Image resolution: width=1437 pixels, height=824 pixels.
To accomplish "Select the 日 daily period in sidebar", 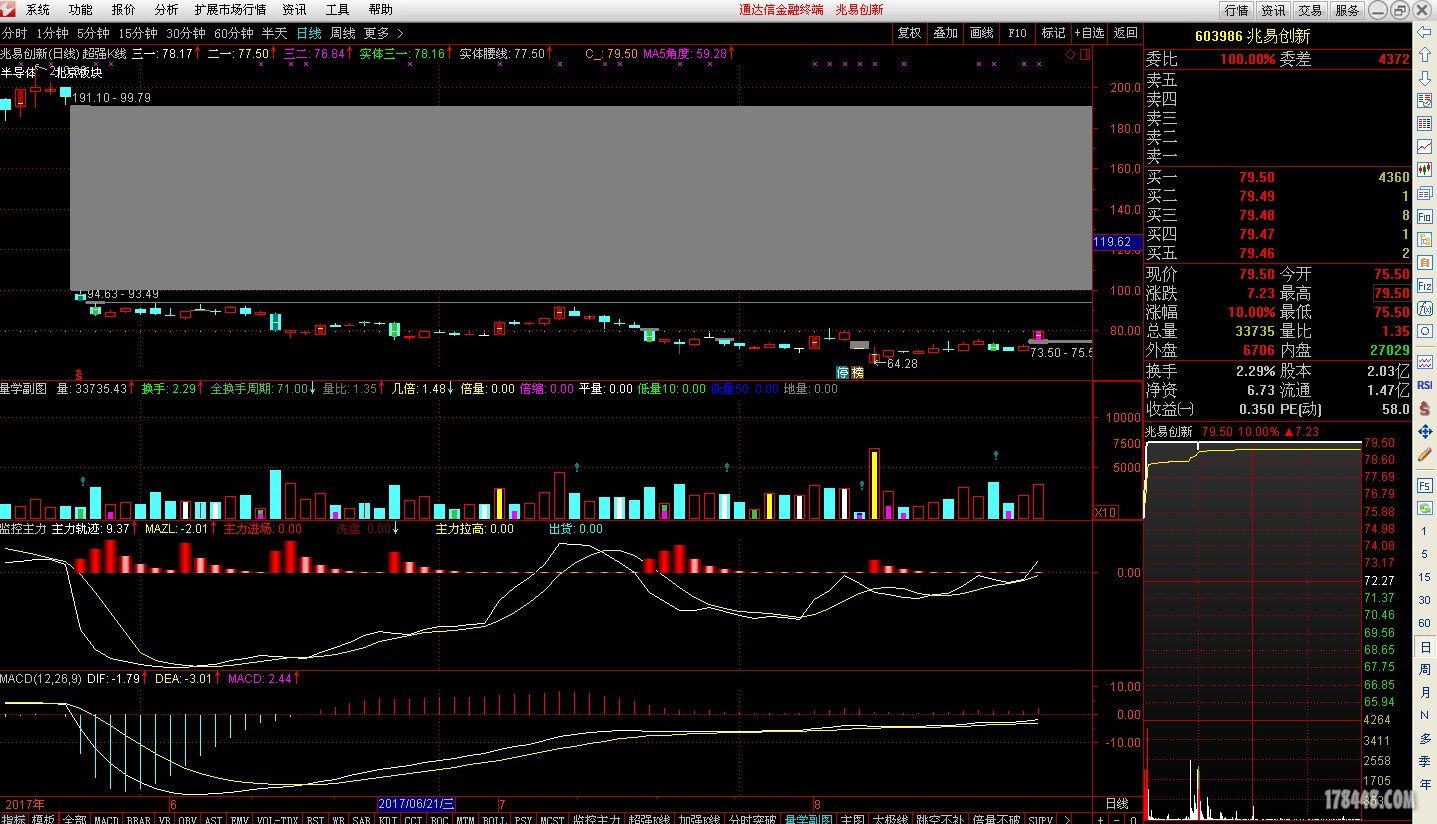I will pyautogui.click(x=1425, y=647).
